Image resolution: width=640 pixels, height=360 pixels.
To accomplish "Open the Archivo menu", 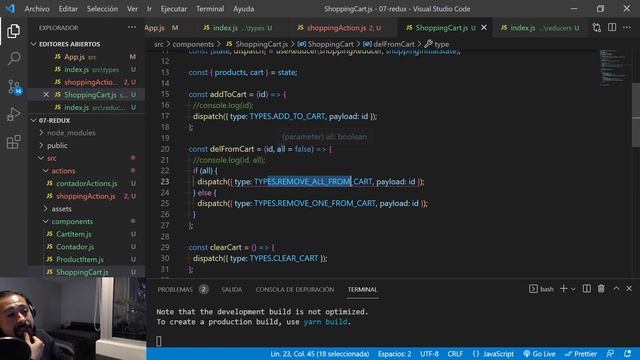I will coord(37,9).
